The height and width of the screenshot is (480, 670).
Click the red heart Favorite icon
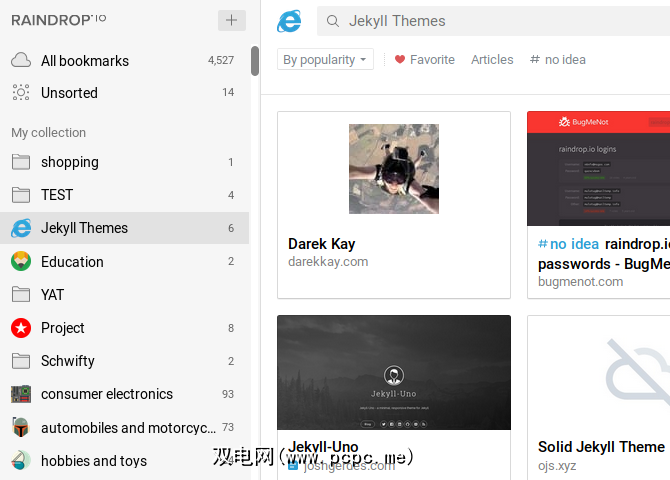click(x=400, y=59)
